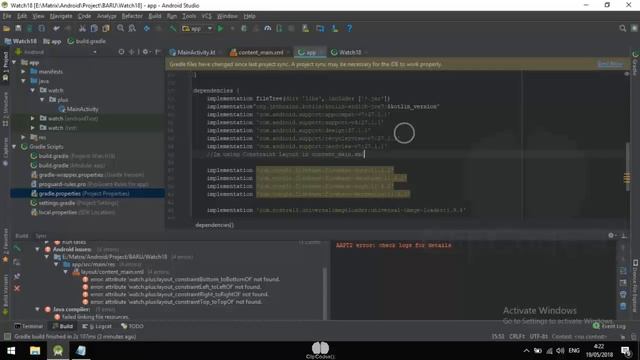Viewport: 640px width, 360px height.
Task: Click the Build output tree scrollbar
Action: point(325,293)
